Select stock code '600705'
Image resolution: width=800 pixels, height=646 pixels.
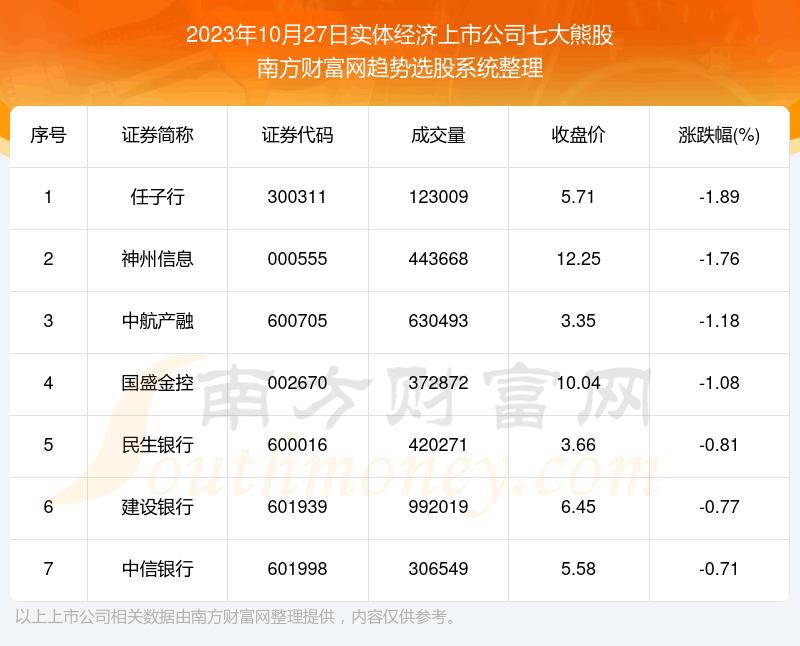[297, 321]
